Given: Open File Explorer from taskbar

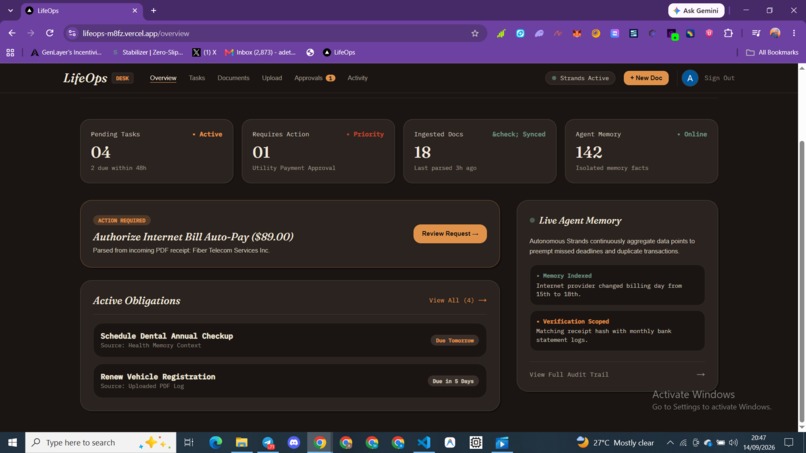Looking at the screenshot, I should pos(242,442).
